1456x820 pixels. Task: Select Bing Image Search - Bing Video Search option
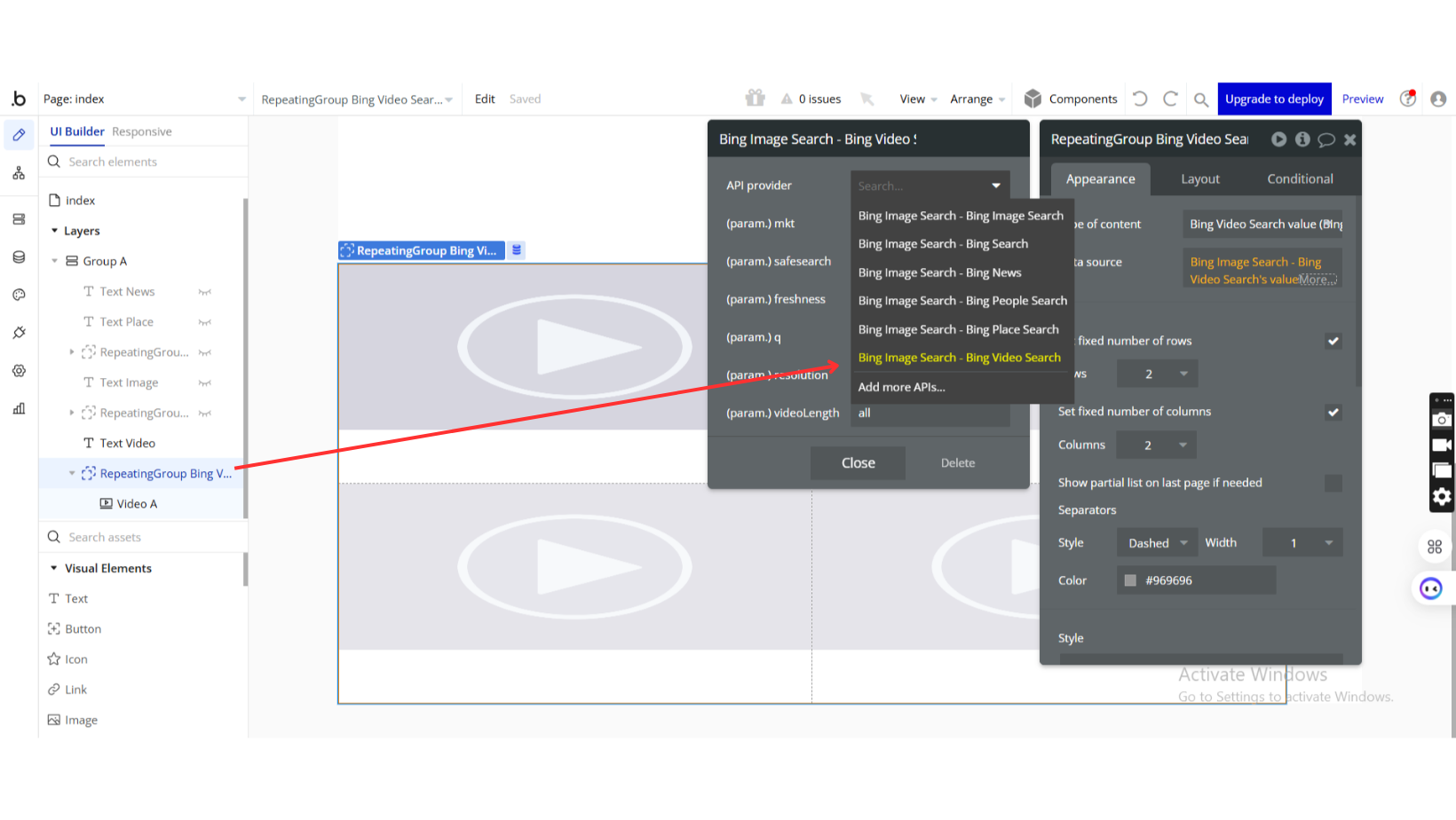pyautogui.click(x=959, y=358)
